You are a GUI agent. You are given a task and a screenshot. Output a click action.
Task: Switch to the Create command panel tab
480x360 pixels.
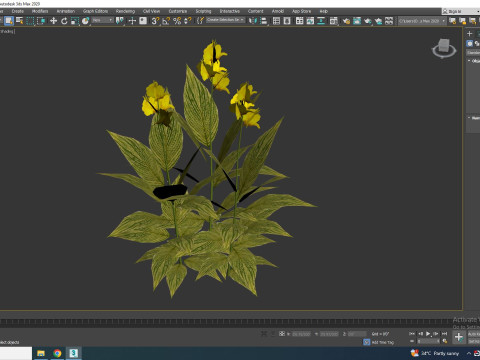470,33
